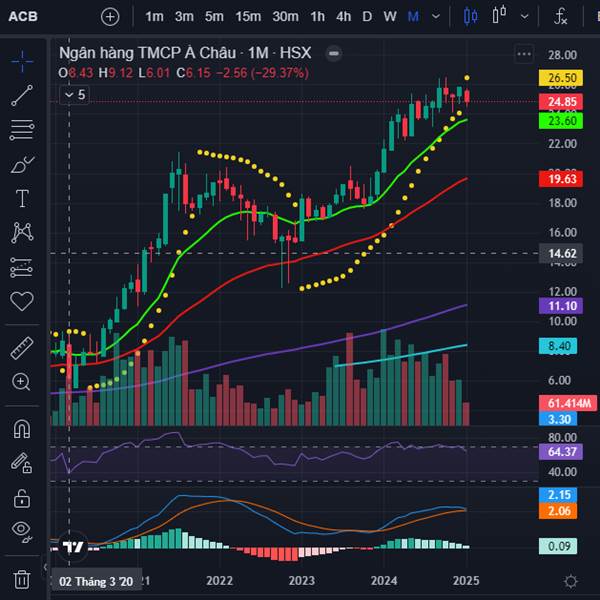Screen dimensions: 600x600
Task: Select the ruler measure tool
Action: click(x=22, y=348)
